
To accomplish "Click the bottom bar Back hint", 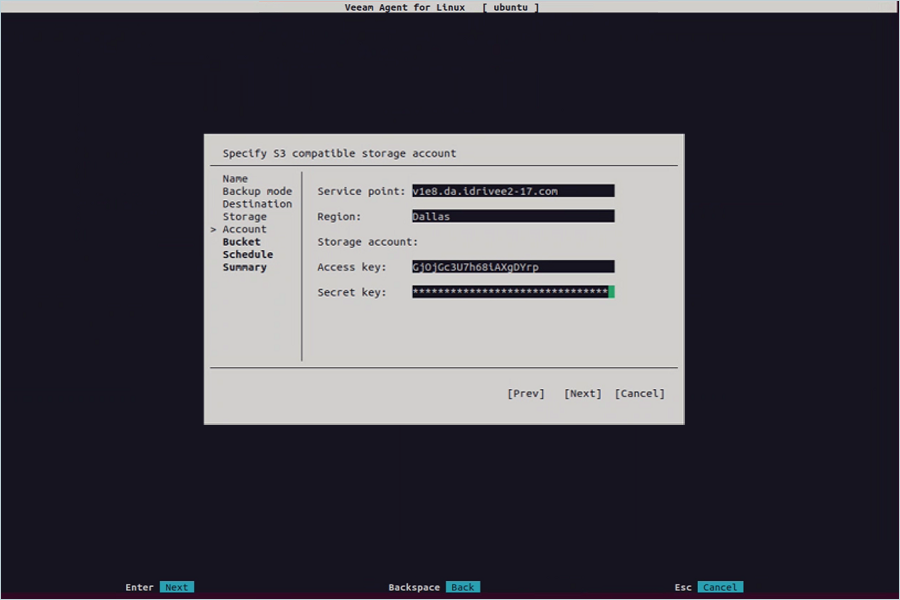I will pos(463,587).
